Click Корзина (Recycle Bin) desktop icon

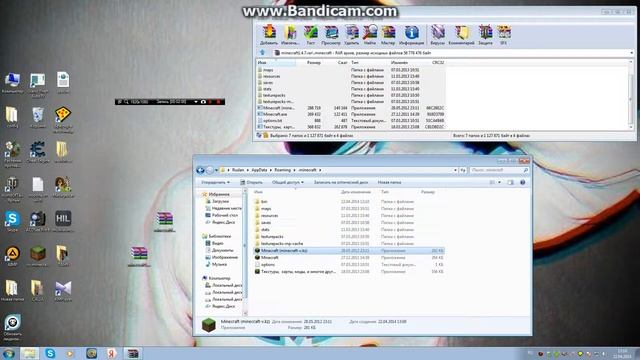pos(38,118)
